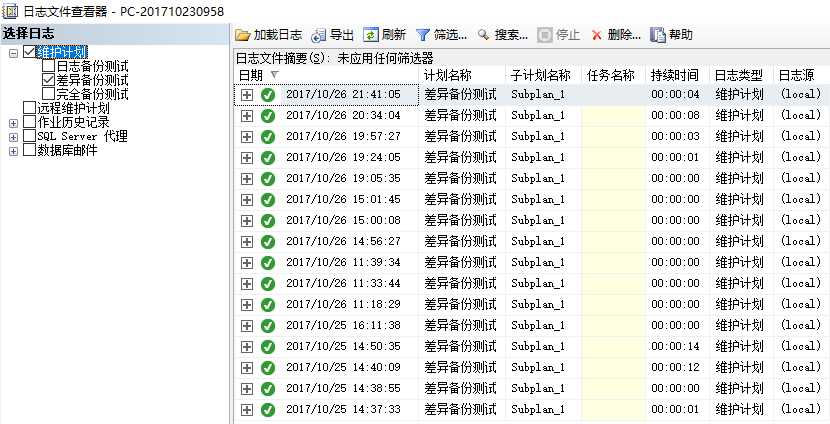Click green success icon for 19:05:35 entry
The image size is (830, 424).
(x=268, y=178)
